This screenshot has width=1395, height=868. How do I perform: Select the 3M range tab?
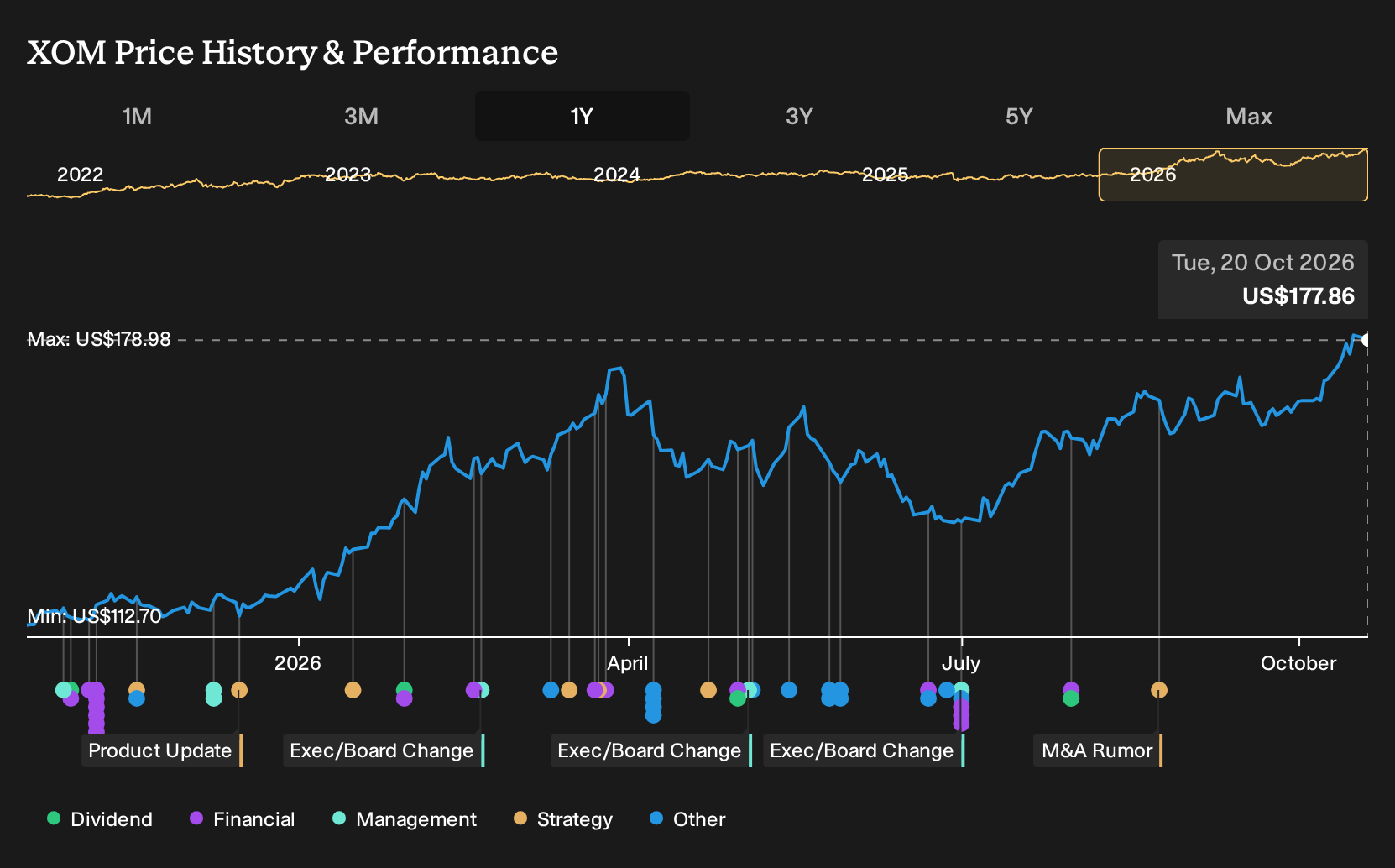pyautogui.click(x=361, y=116)
